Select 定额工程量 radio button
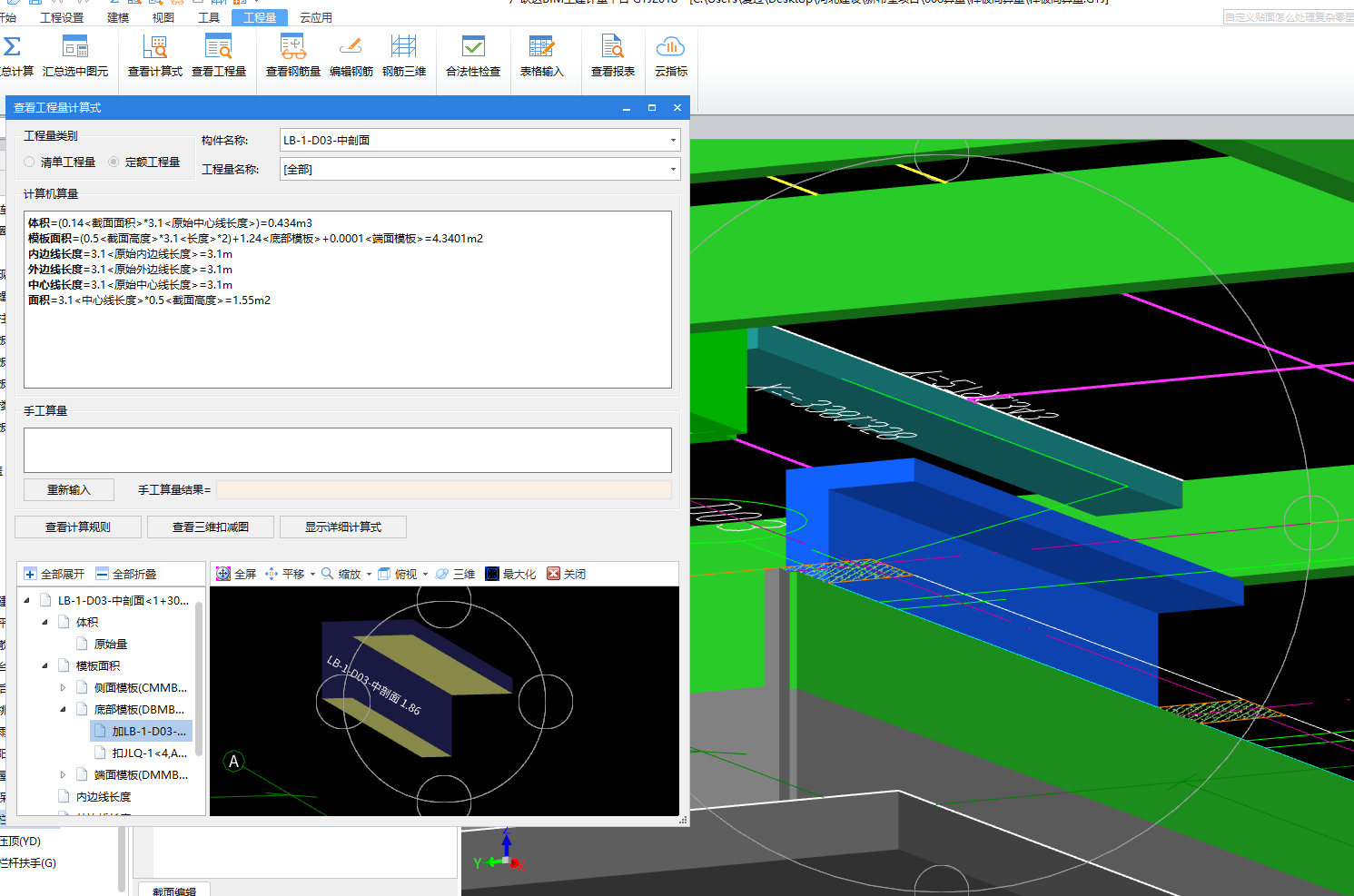1354x896 pixels. (x=114, y=162)
